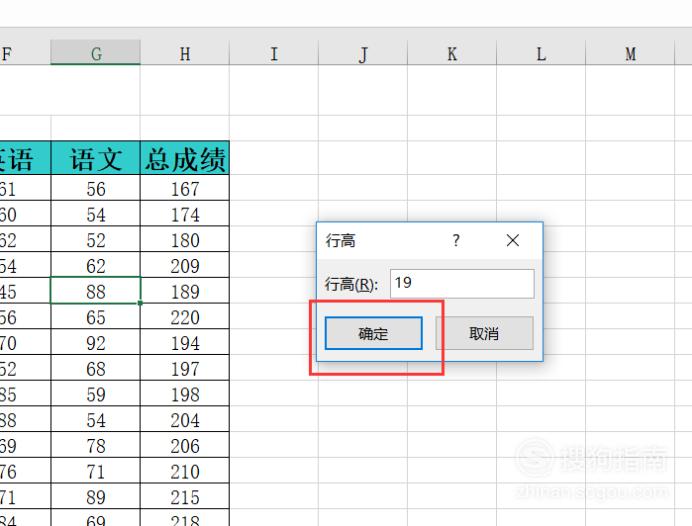Select the cell with value 180
Viewport: 692px width, 526px height.
pos(185,239)
